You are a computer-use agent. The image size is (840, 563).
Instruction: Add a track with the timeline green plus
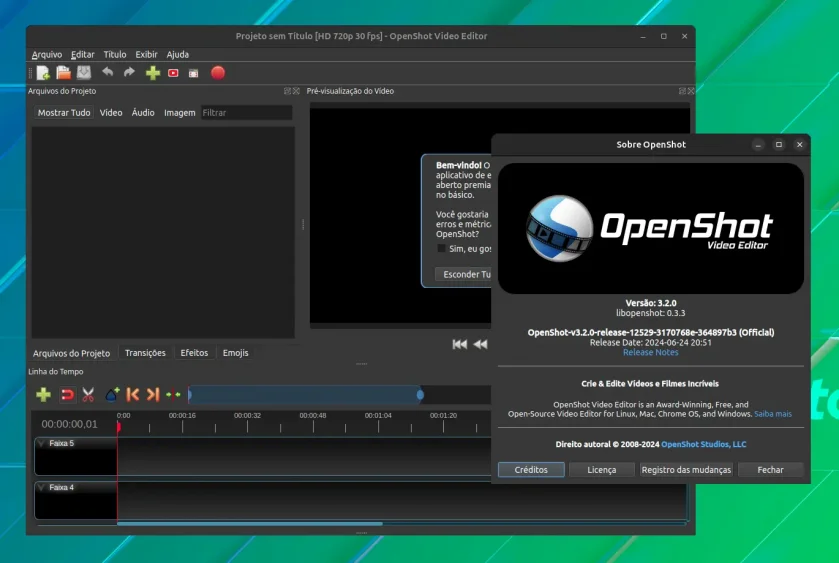click(x=43, y=395)
